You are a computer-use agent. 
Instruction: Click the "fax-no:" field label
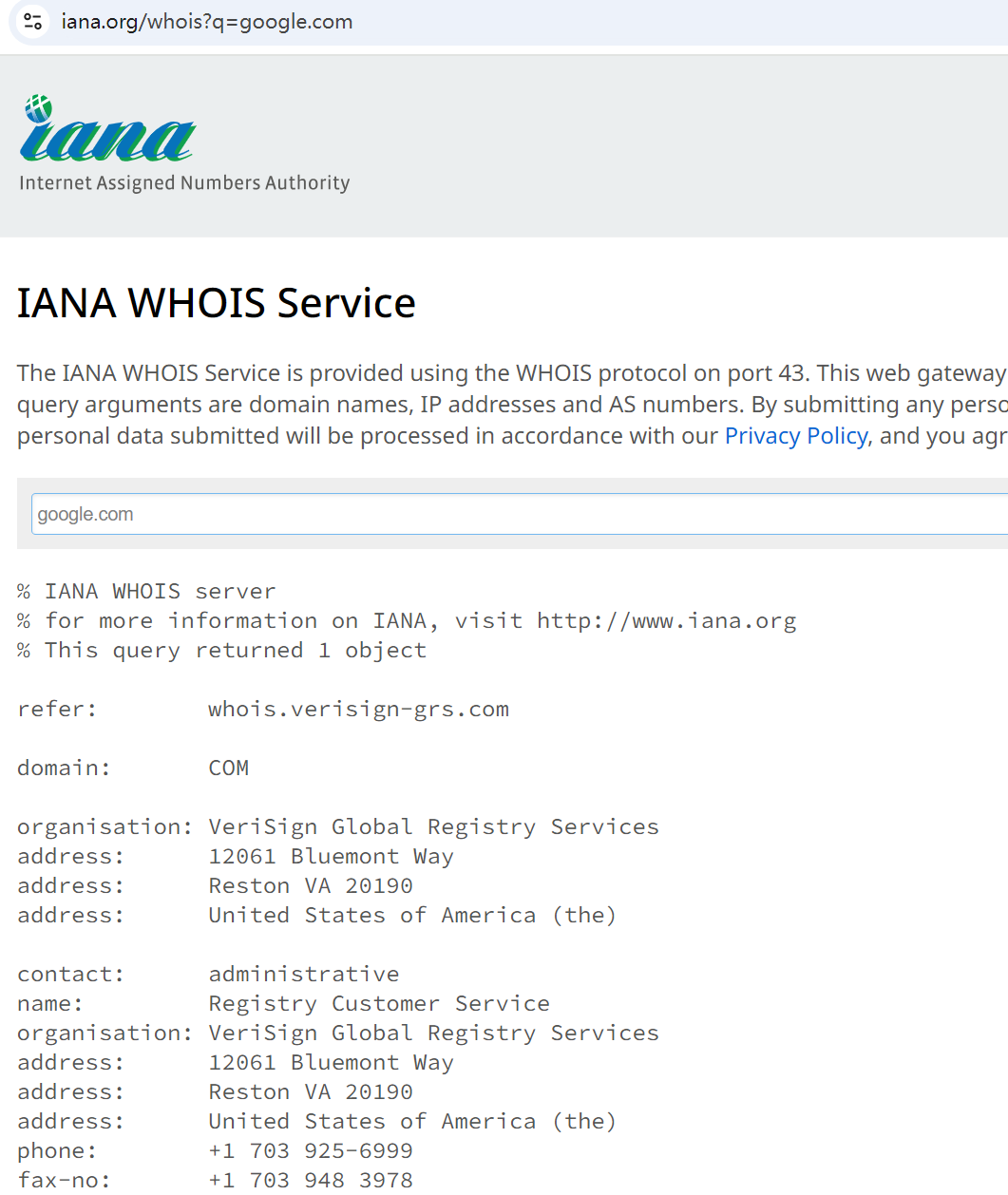(x=64, y=1180)
